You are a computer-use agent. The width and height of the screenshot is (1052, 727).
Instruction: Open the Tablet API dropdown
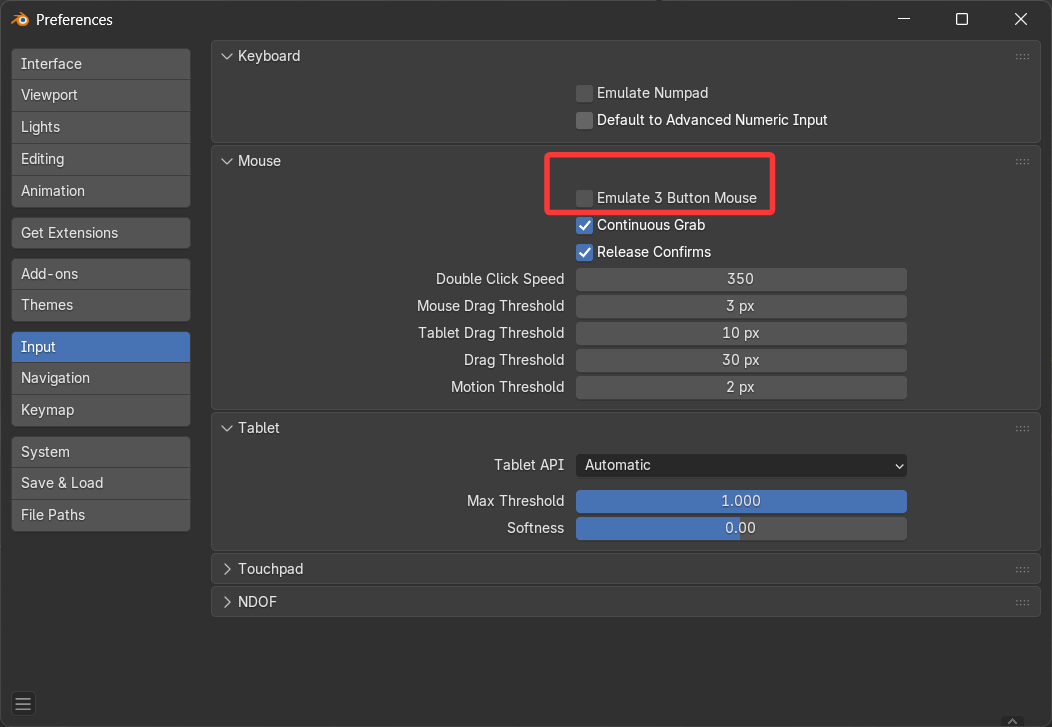(x=741, y=465)
